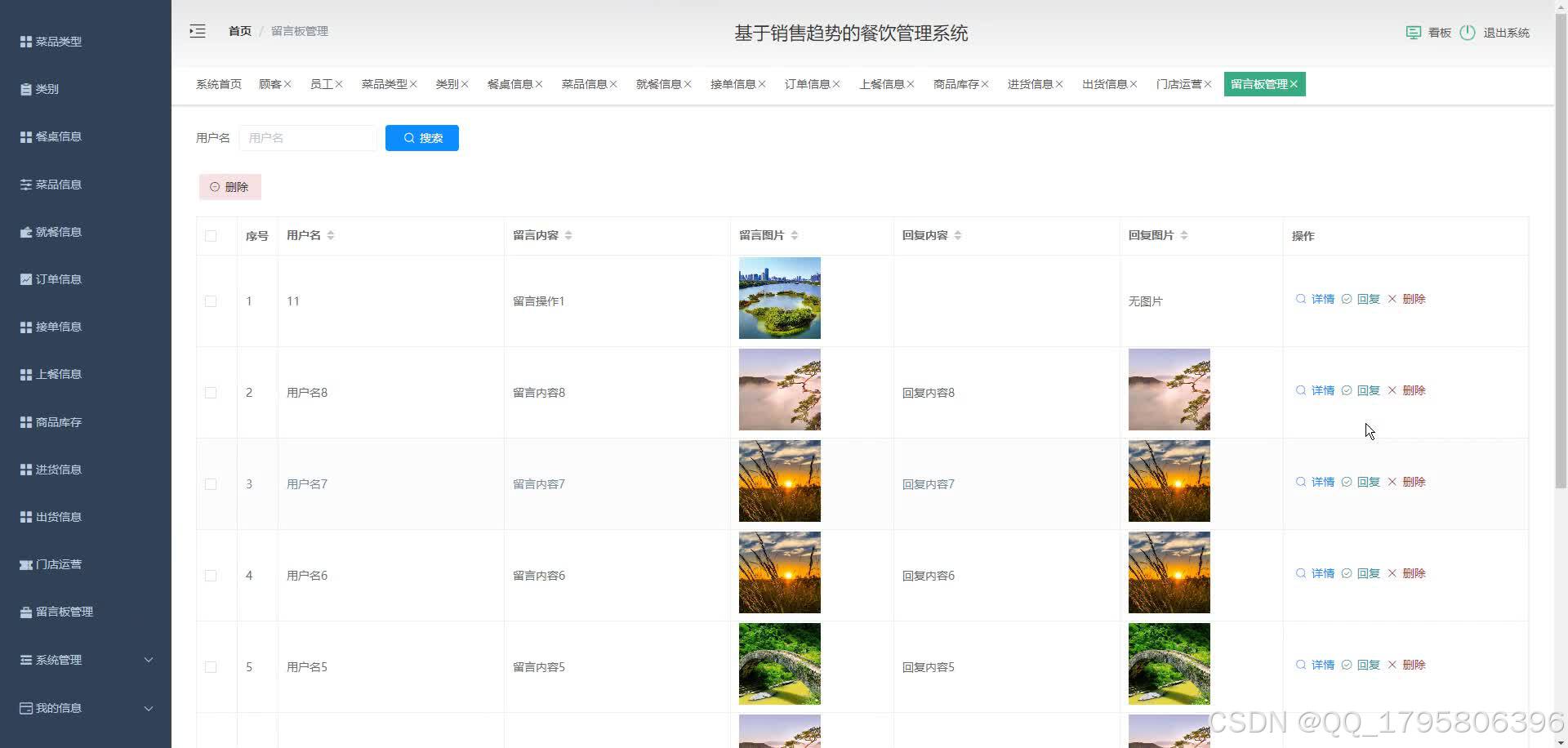Click 删除 for row 用户名6

click(1406, 573)
